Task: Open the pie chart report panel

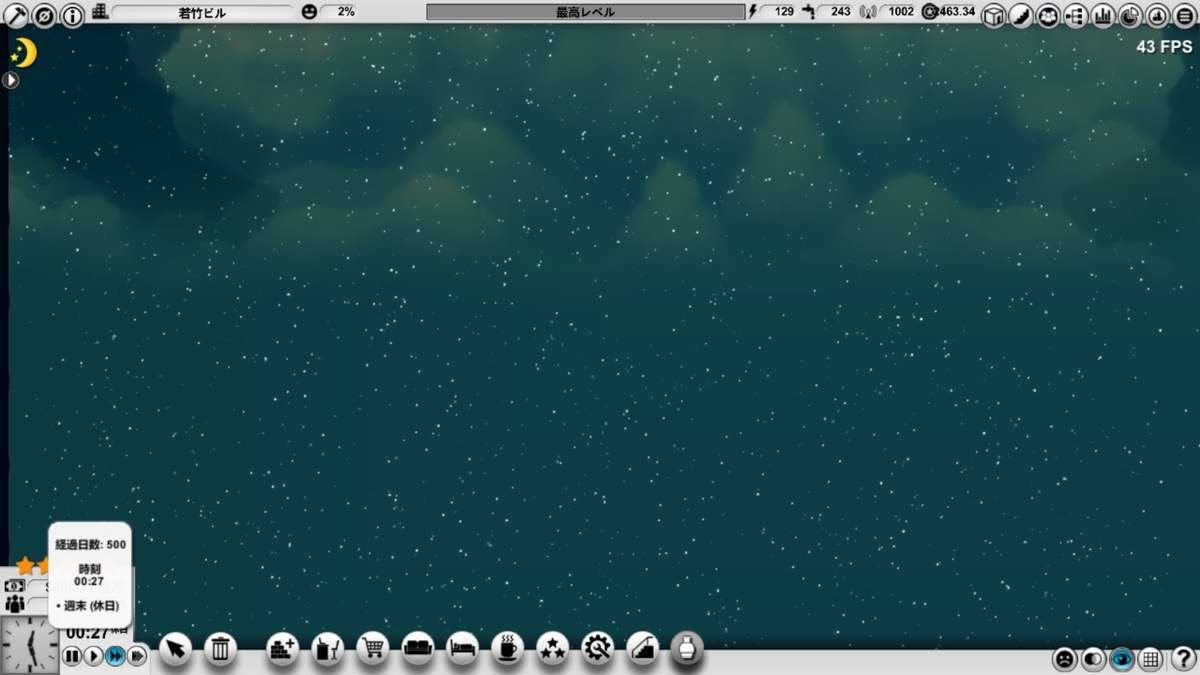Action: (x=1131, y=15)
